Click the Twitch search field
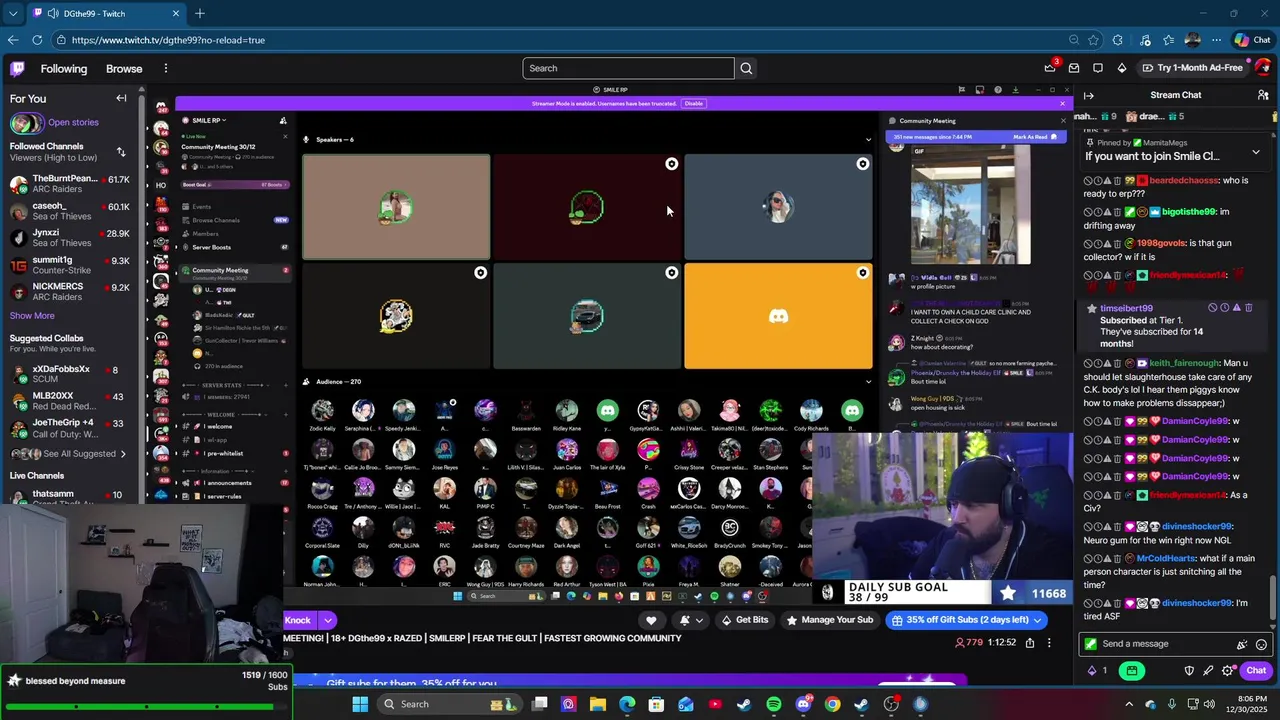1280x720 pixels. (628, 68)
